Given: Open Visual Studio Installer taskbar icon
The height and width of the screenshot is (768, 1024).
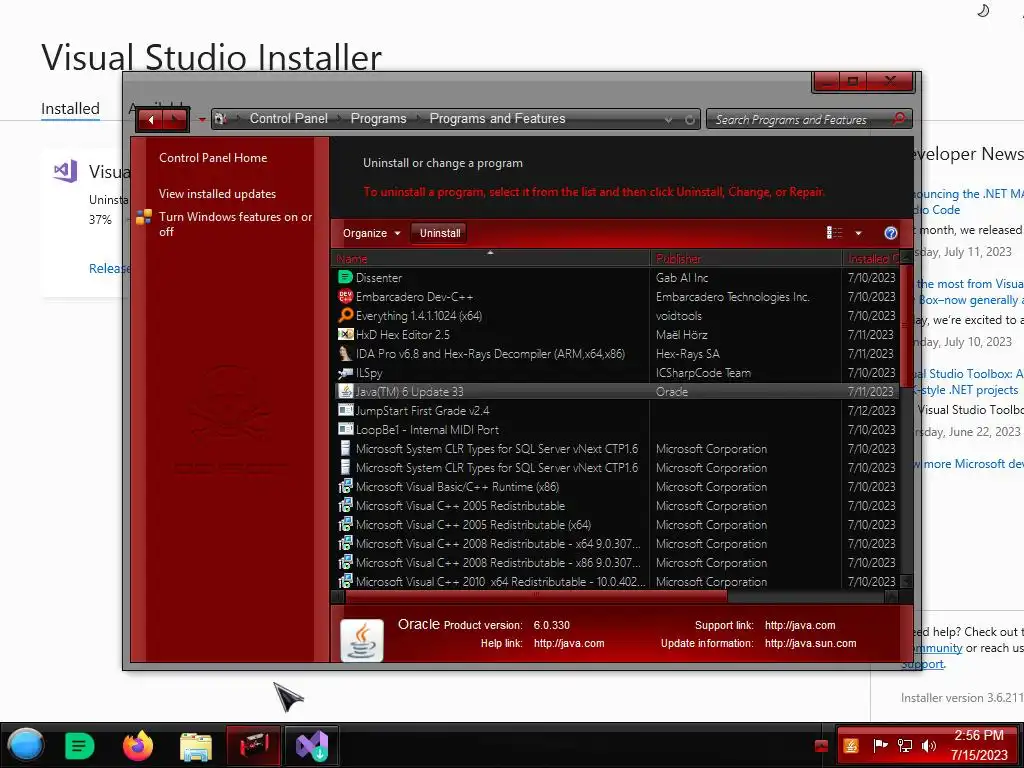Looking at the screenshot, I should point(312,746).
